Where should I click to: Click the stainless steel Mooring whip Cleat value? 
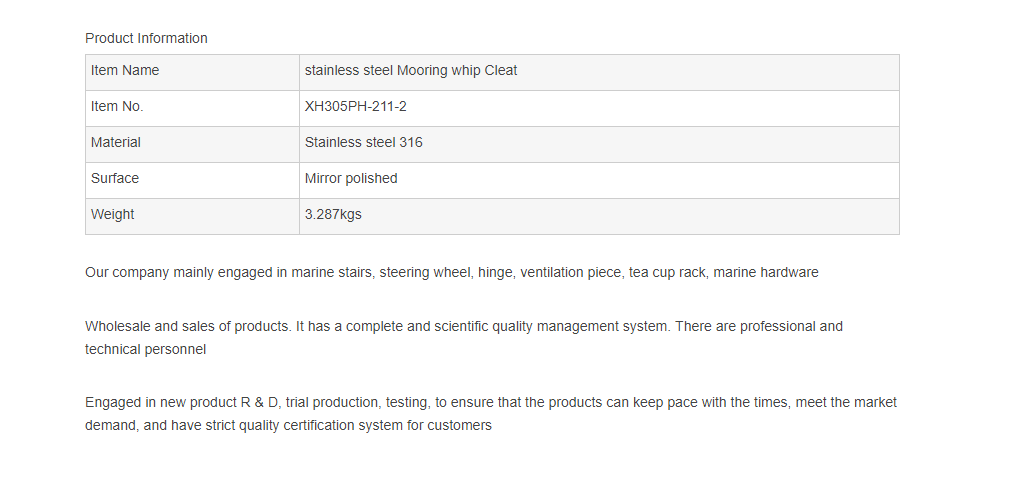411,70
